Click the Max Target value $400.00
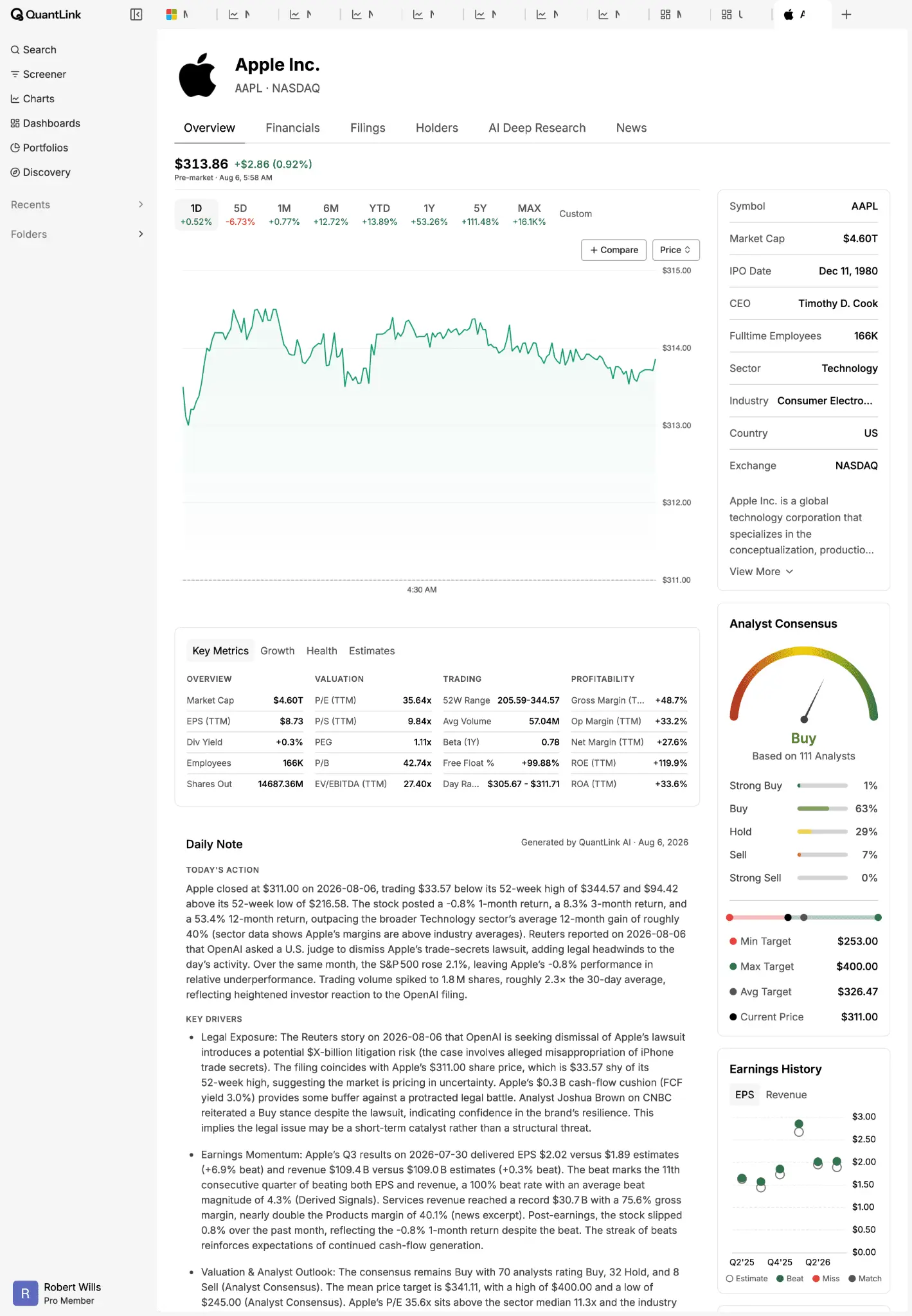The height and width of the screenshot is (1316, 912). coord(857,966)
